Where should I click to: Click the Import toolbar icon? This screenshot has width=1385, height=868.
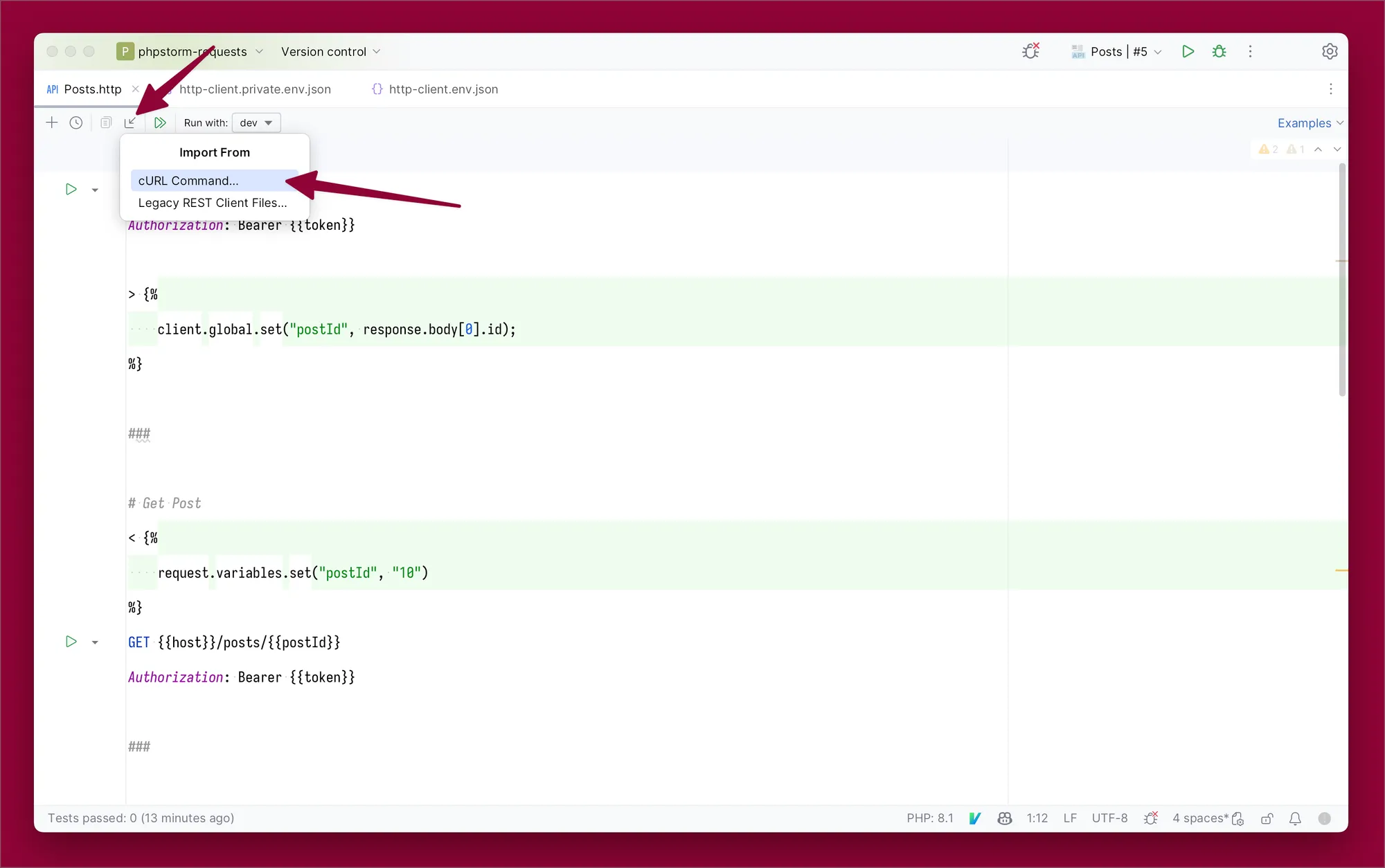point(130,123)
